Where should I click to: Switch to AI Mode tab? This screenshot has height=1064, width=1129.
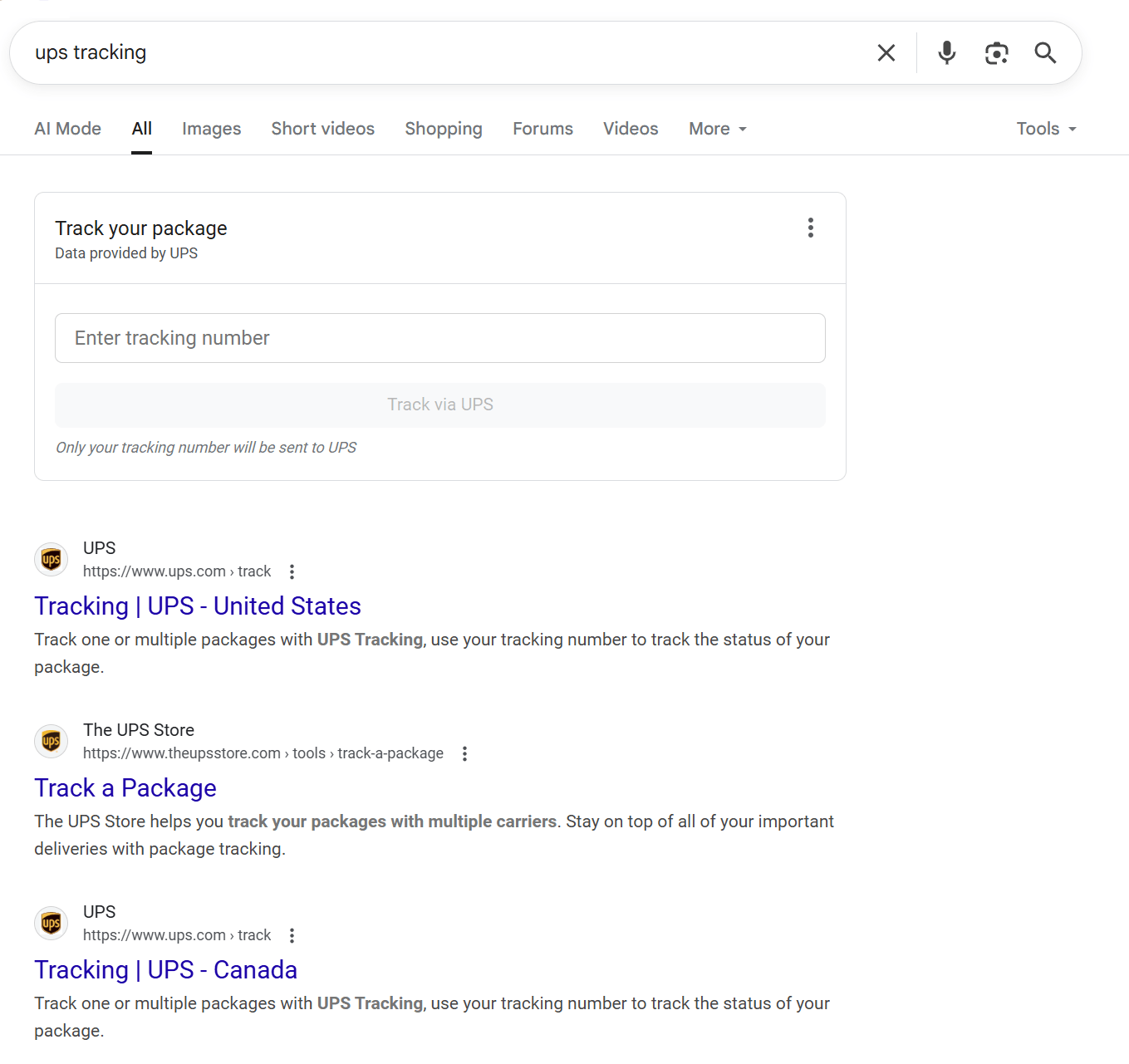[68, 129]
